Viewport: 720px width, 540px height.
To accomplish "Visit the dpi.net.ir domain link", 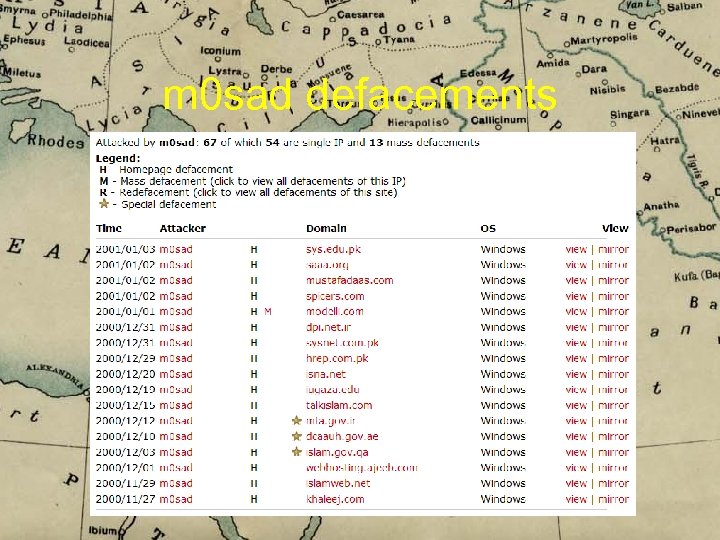I will [328, 327].
